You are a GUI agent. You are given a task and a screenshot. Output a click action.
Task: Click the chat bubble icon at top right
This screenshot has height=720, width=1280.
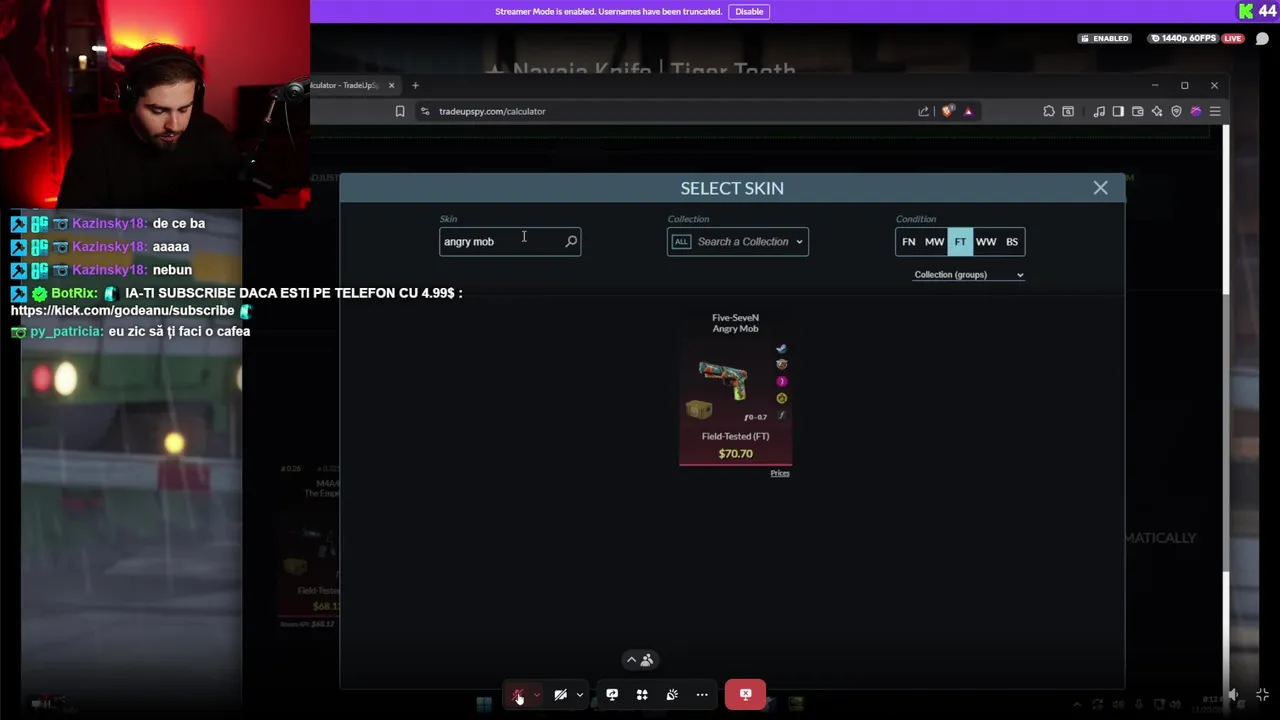[1262, 39]
